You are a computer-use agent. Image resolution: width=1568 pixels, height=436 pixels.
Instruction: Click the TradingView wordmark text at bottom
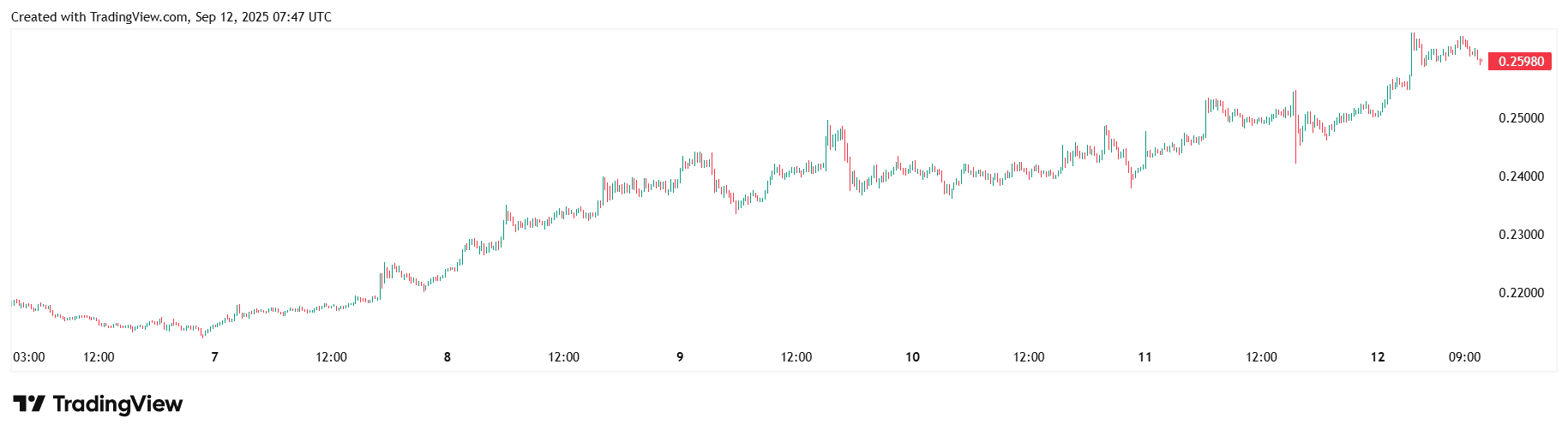tap(117, 403)
